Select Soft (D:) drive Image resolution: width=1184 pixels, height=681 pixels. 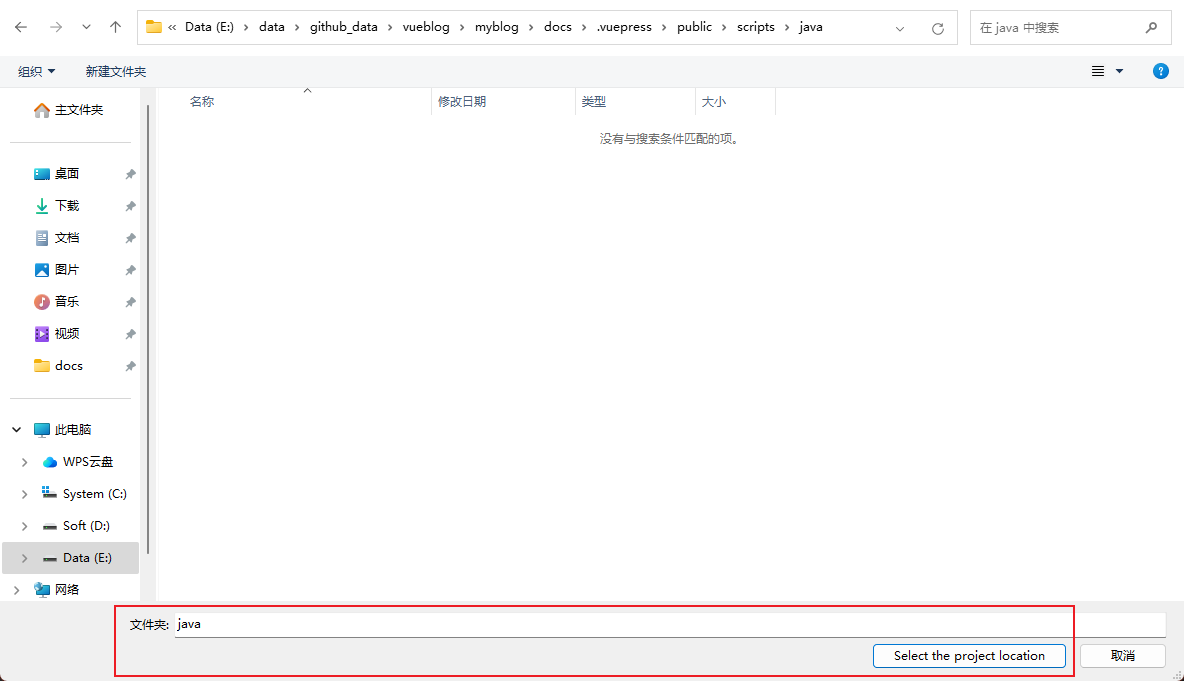pos(76,526)
